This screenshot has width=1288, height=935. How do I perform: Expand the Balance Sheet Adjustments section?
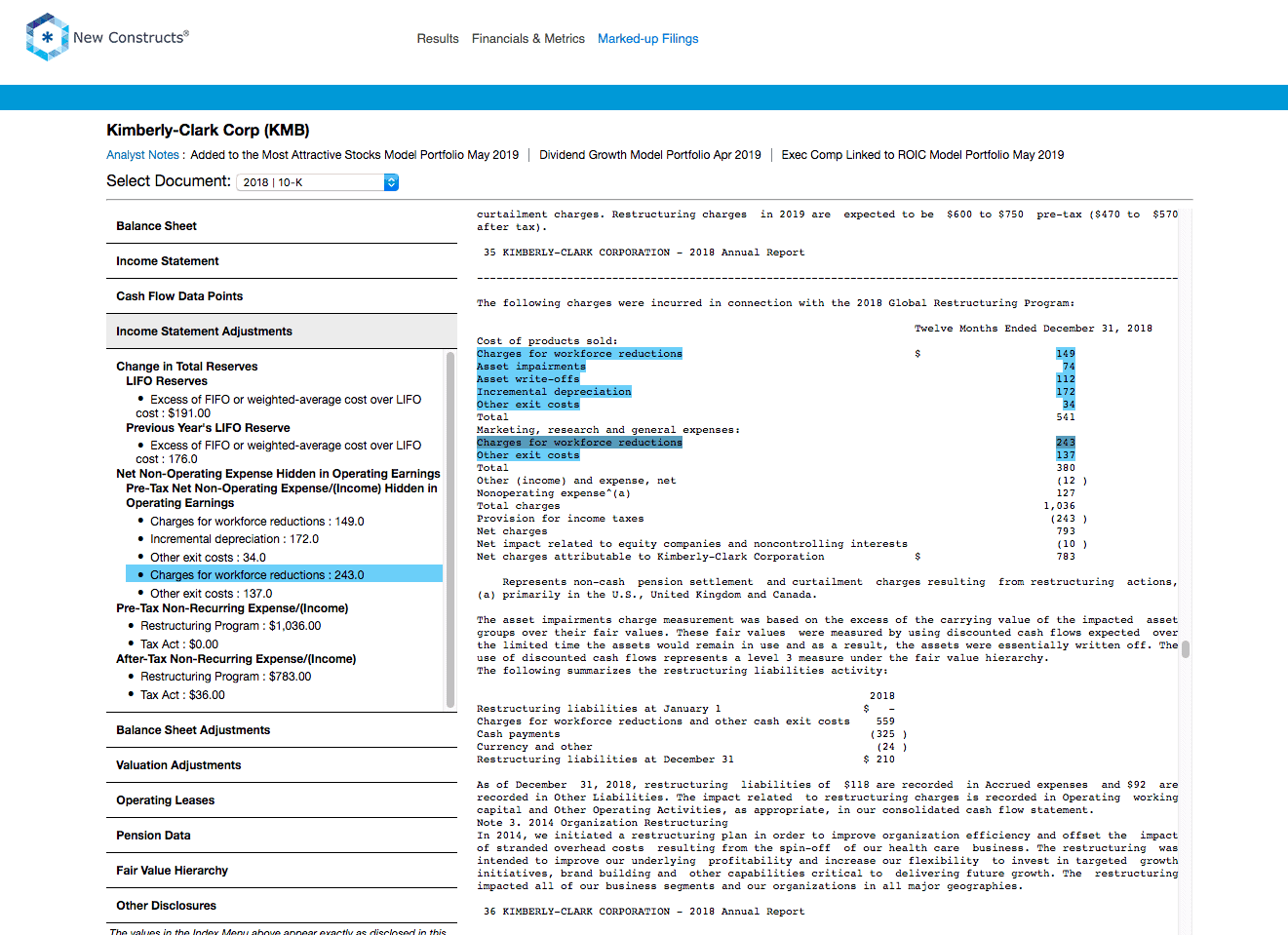coord(282,730)
